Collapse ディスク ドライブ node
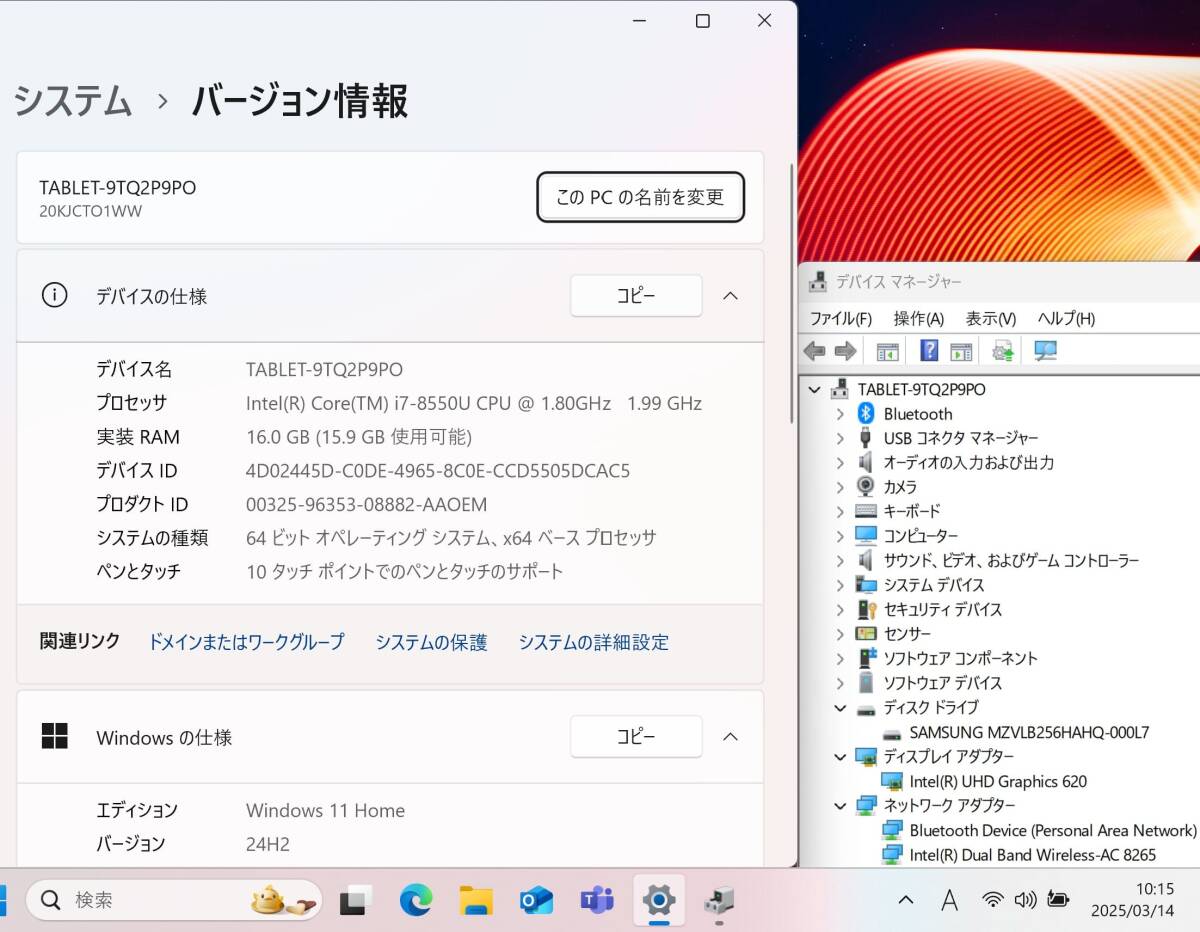This screenshot has height=932, width=1200. (840, 707)
